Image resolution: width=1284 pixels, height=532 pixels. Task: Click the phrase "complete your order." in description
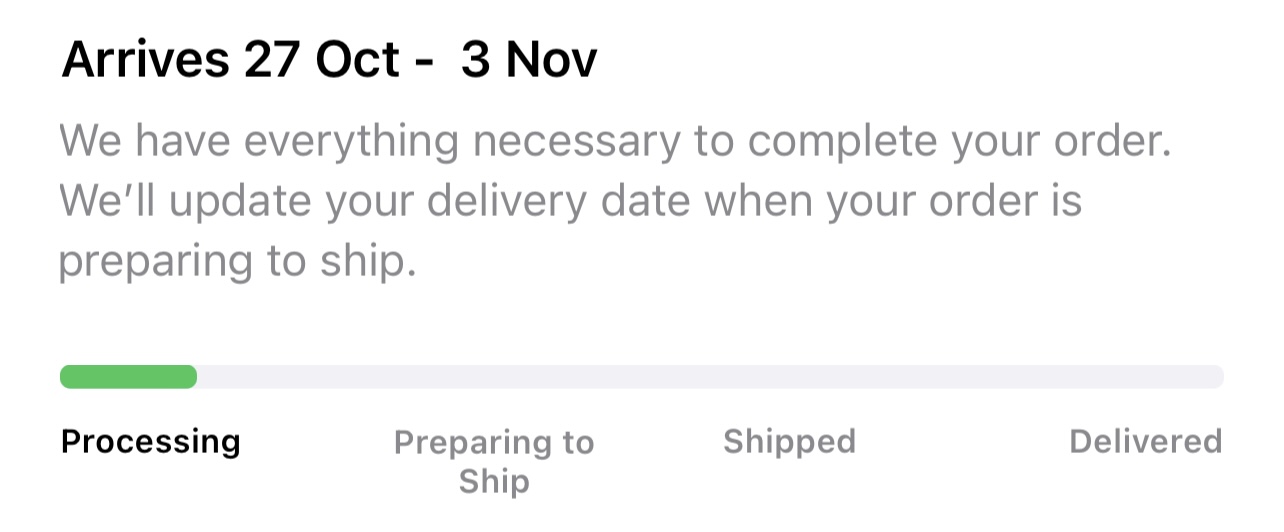pos(958,142)
